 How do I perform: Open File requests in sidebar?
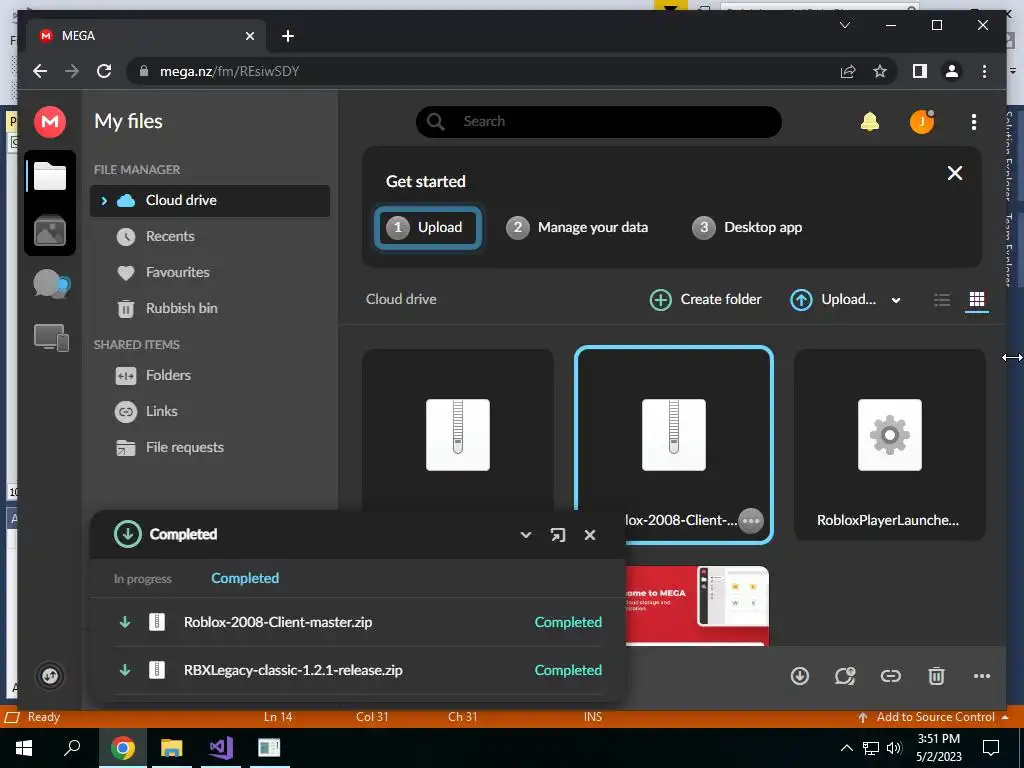170,447
